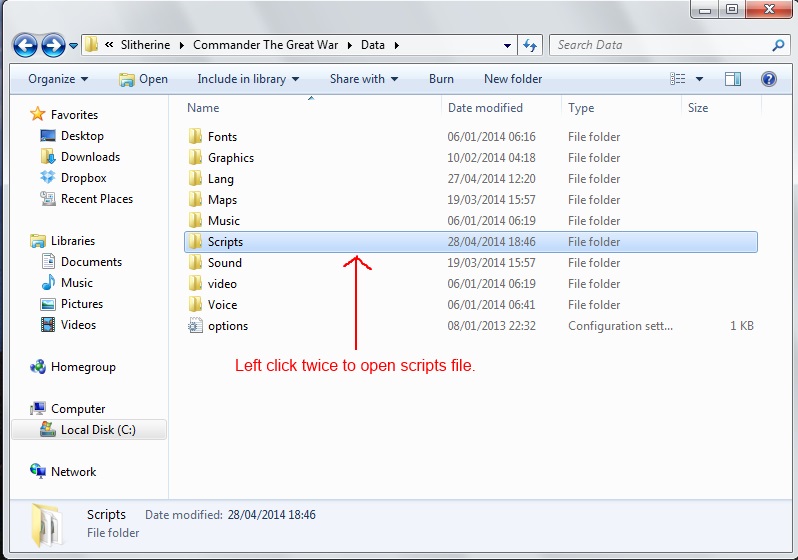The width and height of the screenshot is (798, 560).
Task: Click the options row Configuration sett... type
Action: tap(620, 326)
